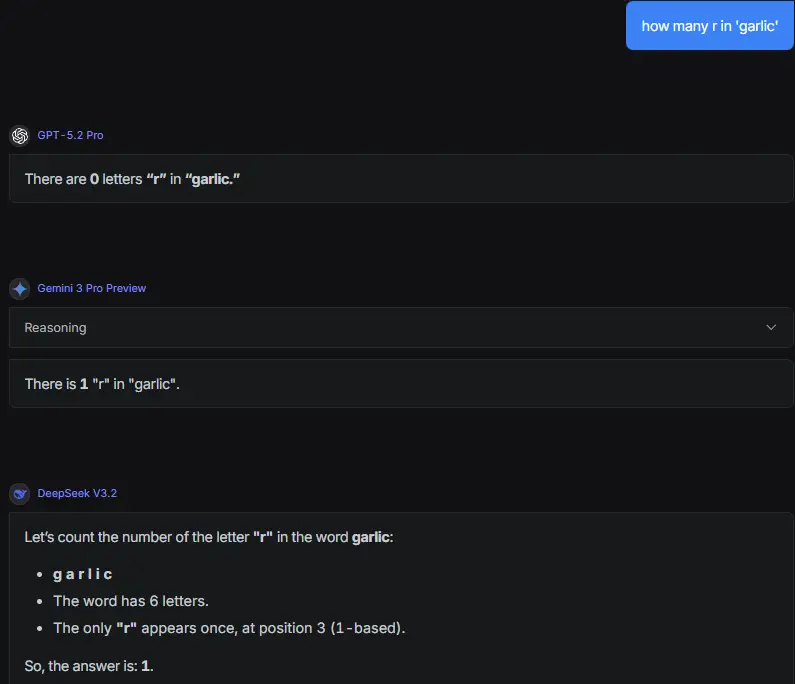Click the Gemini sparkle icon

tap(19, 288)
